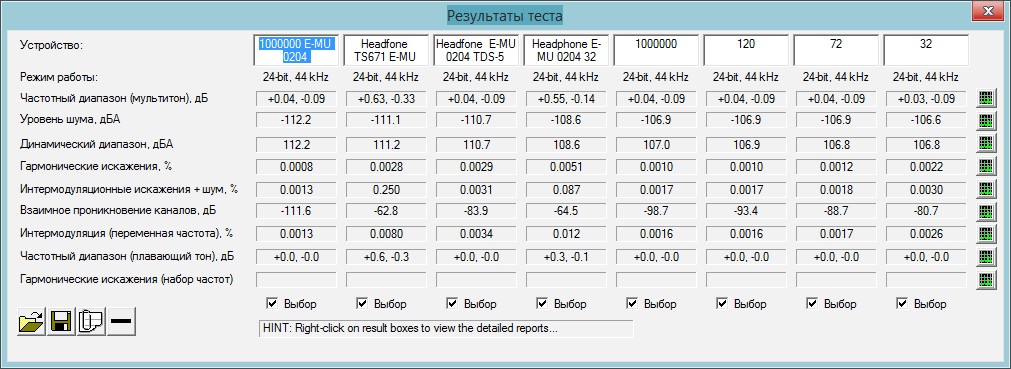The width and height of the screenshot is (1011, 369).
Task: Click the device name field 32
Action: pyautogui.click(x=926, y=50)
